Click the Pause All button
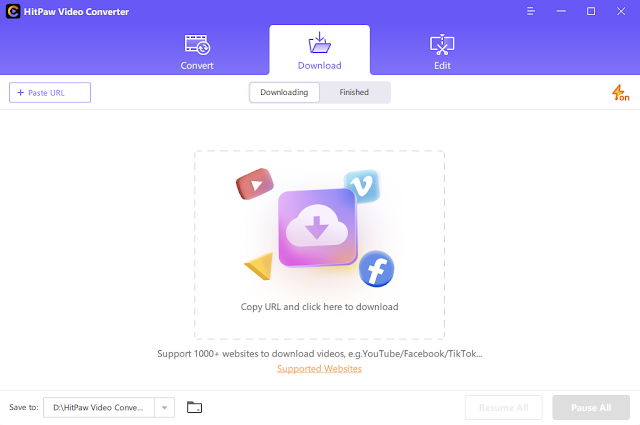640x425 pixels. pyautogui.click(x=591, y=407)
